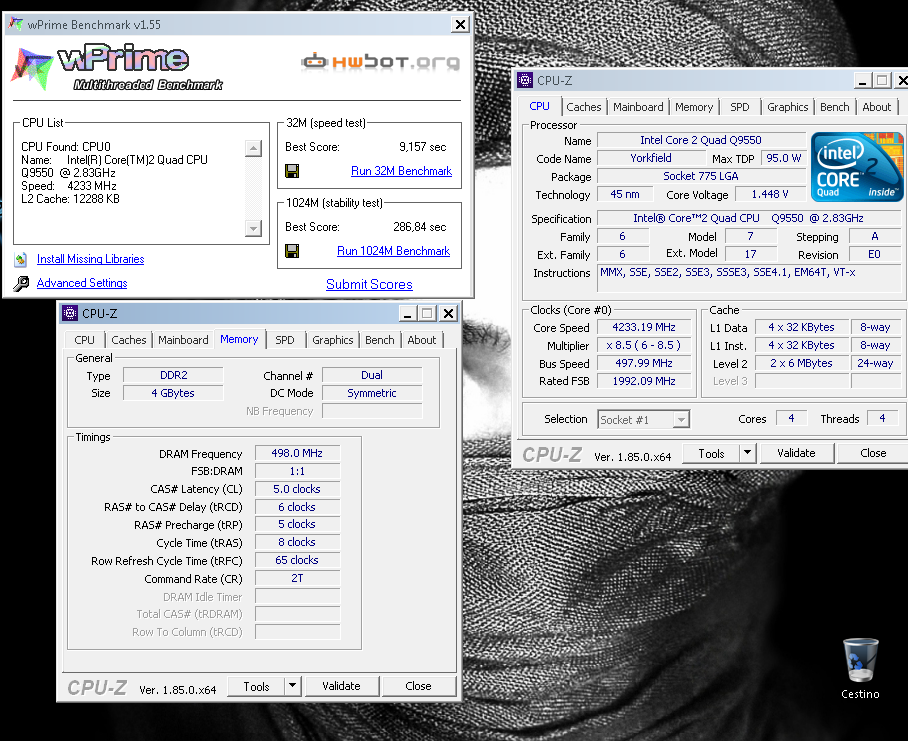Viewport: 908px width, 741px height.
Task: Click the CAS# Latency 5.0 clocks value
Action: tap(297, 489)
